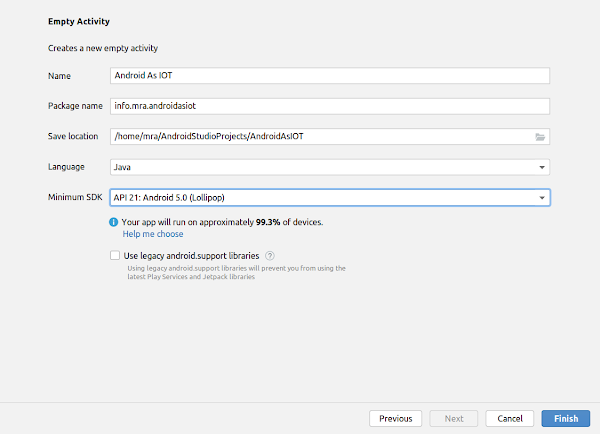Click the blue info icon by device percentage

114,222
